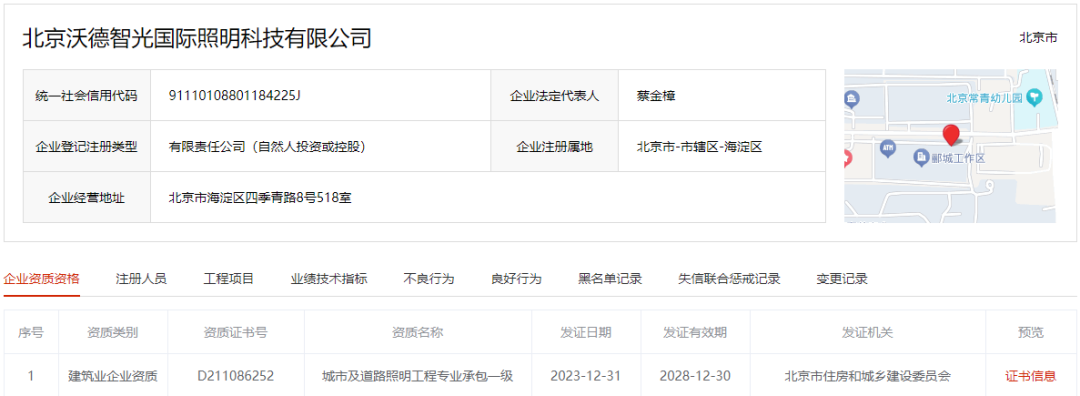1080x396 pixels.
Task: Click the company name 北京沃德智光国际照明科技有限公司
Action: pos(197,38)
